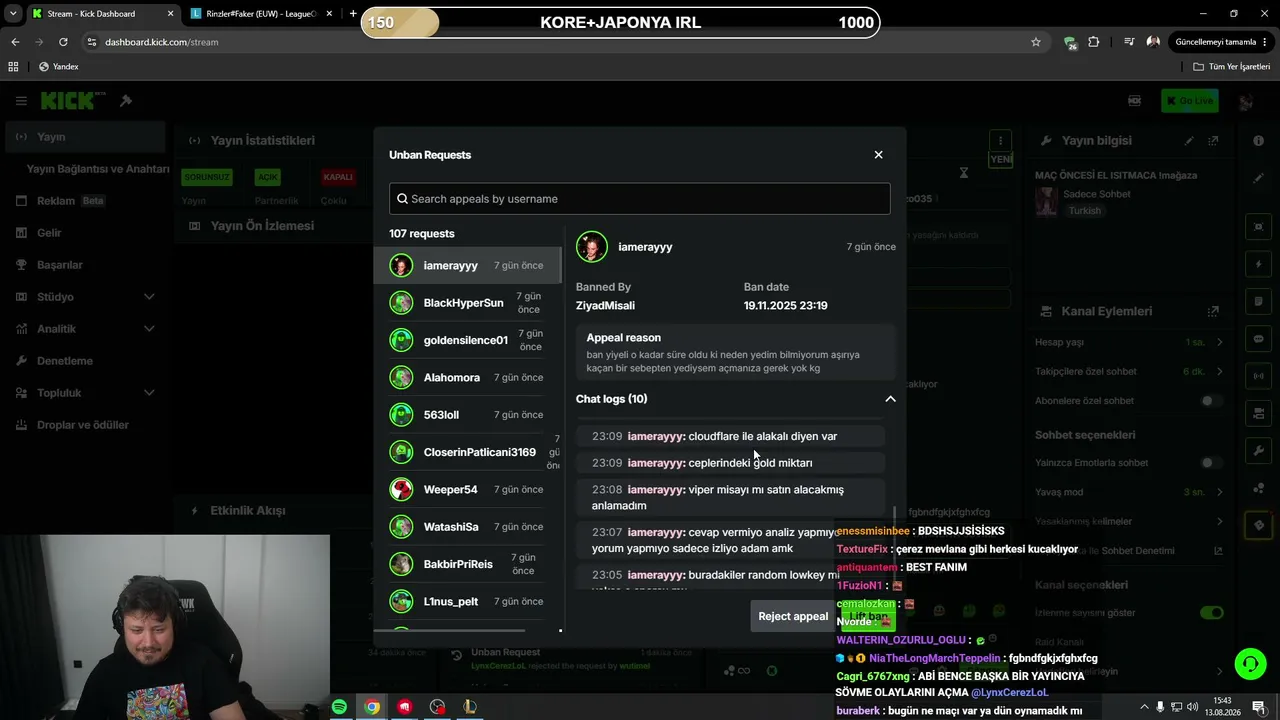The height and width of the screenshot is (720, 1280).
Task: Toggle Yalnızca Emotlarla sohbet switch
Action: [x=1211, y=463]
